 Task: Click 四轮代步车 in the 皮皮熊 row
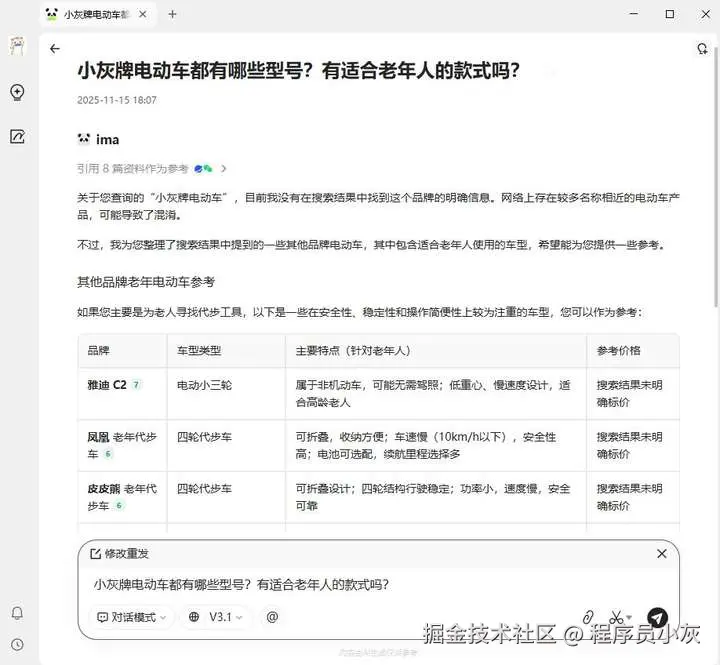[204, 489]
